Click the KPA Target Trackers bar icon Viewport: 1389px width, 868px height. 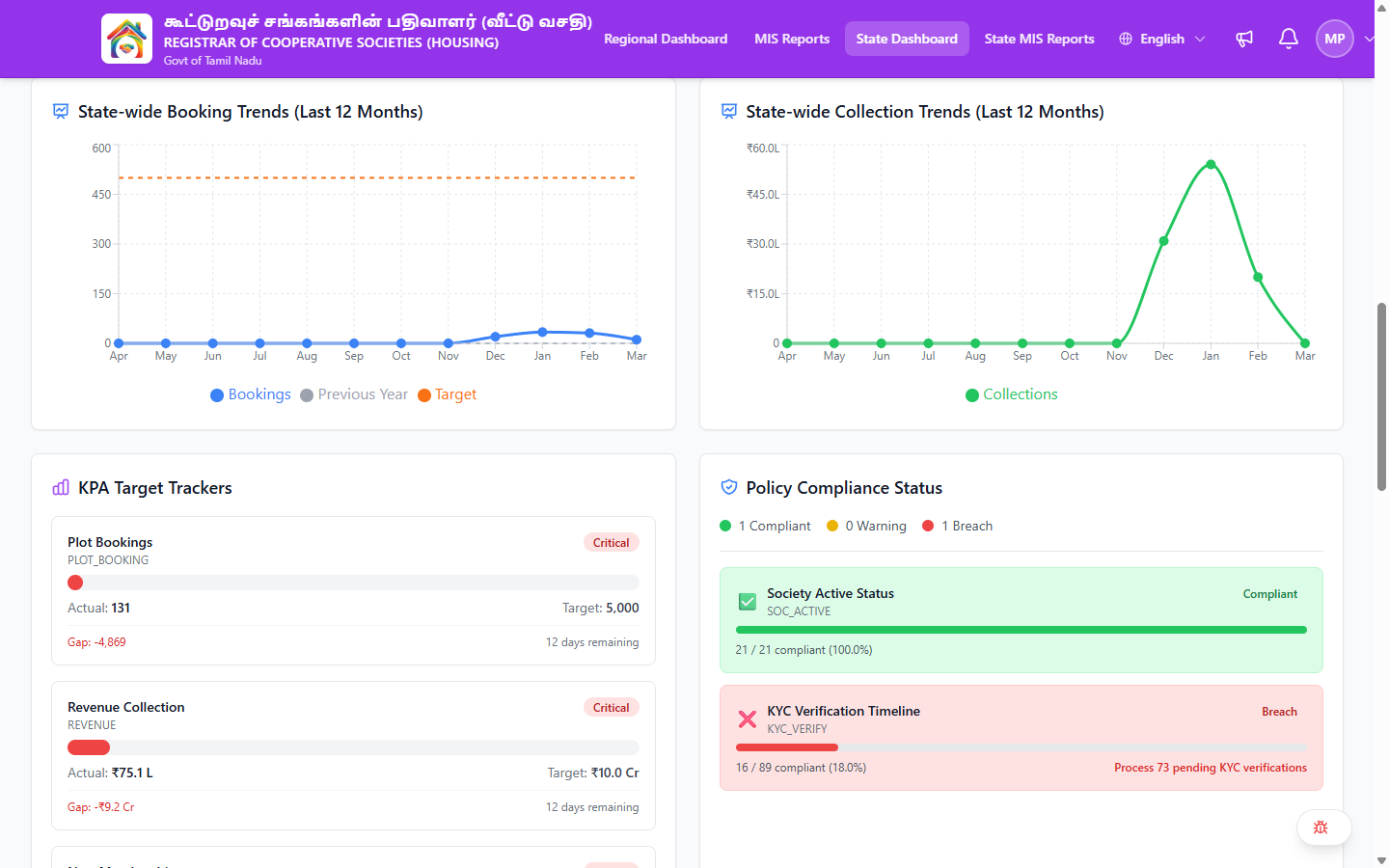click(x=61, y=488)
